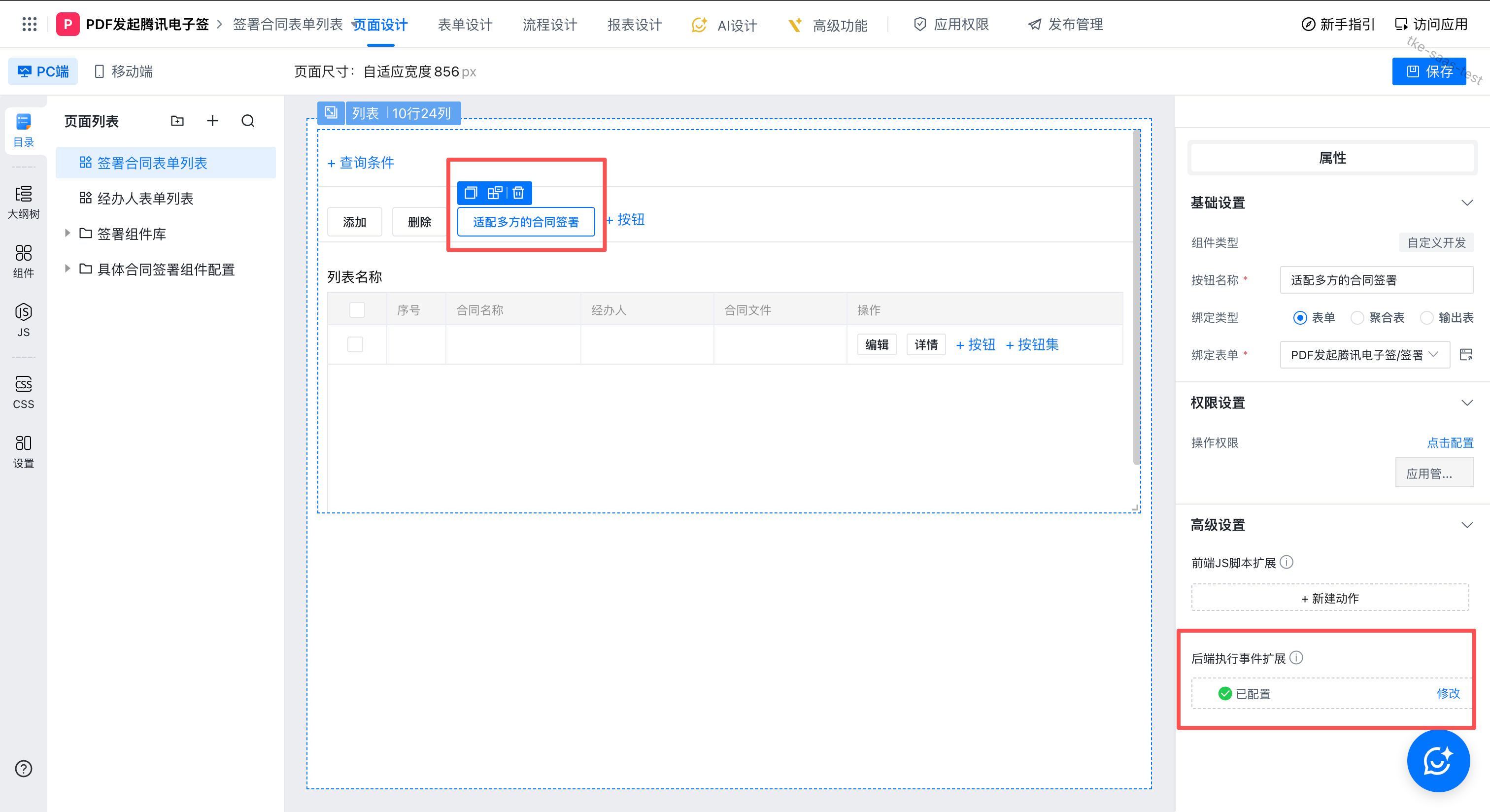Click the help question mark icon
The image size is (1490, 812).
pyautogui.click(x=23, y=769)
